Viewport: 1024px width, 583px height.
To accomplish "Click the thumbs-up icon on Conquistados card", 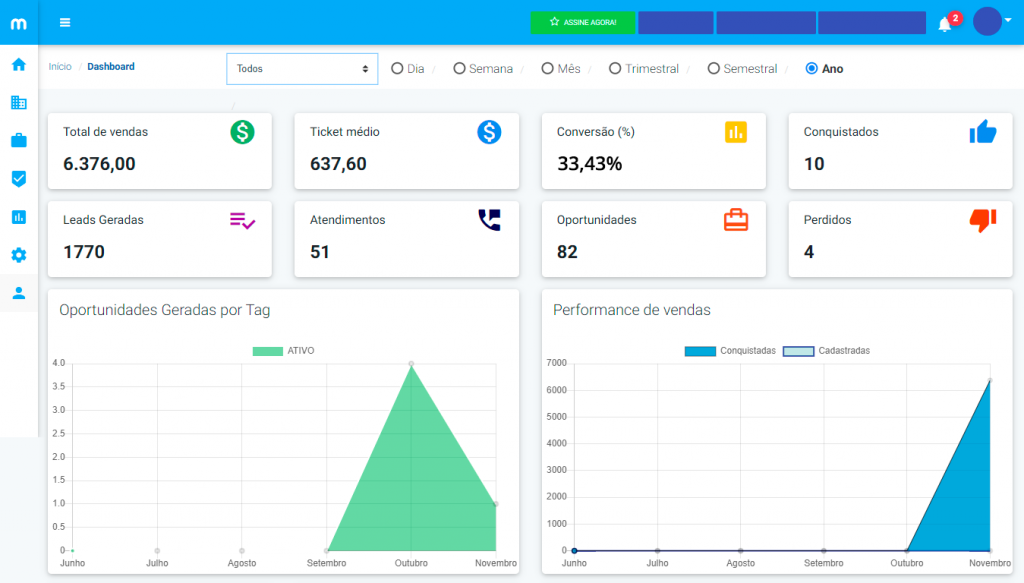I will [982, 131].
